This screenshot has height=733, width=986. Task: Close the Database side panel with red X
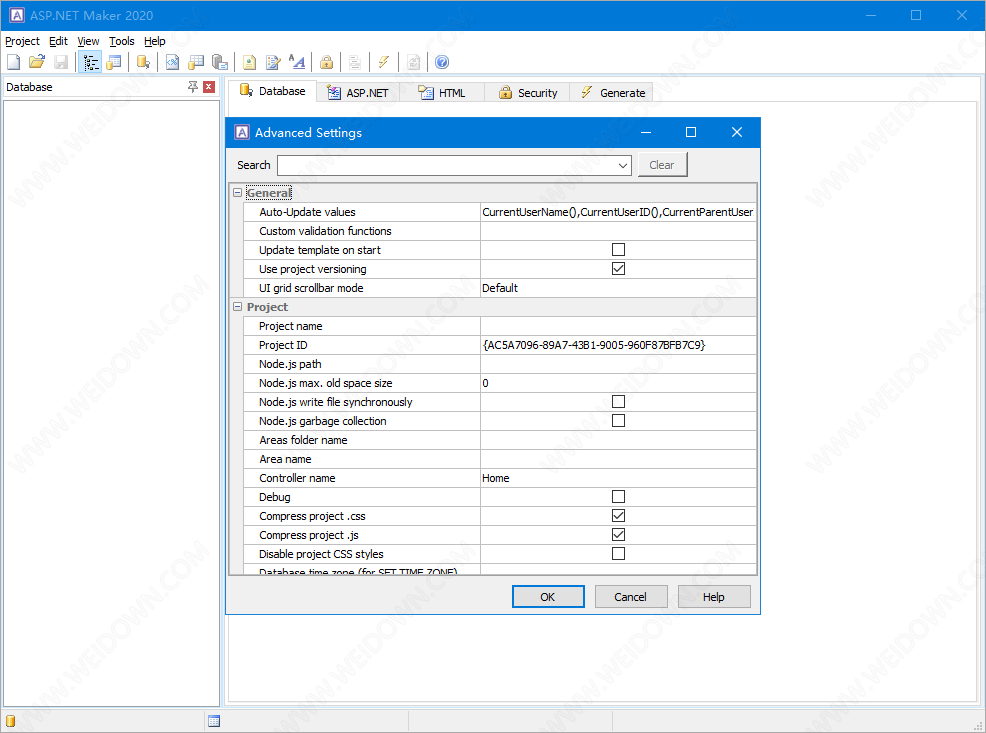209,87
